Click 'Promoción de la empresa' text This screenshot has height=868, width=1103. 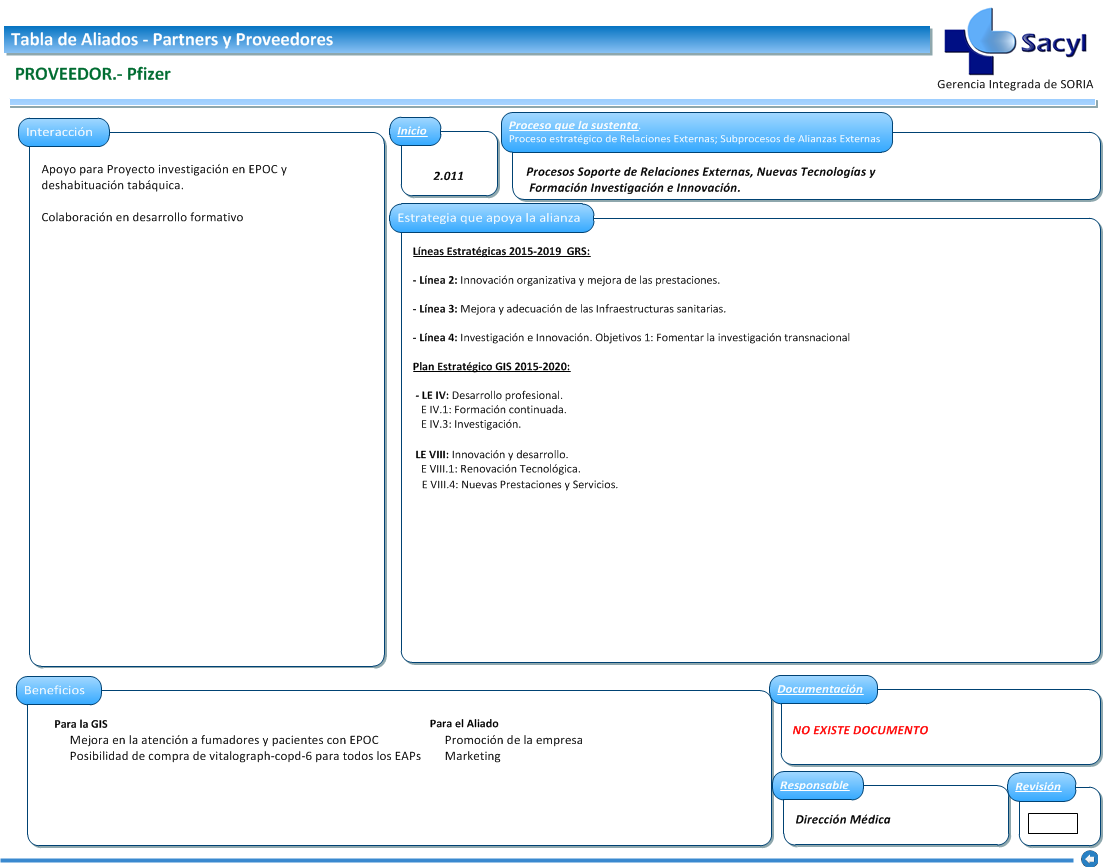514,740
